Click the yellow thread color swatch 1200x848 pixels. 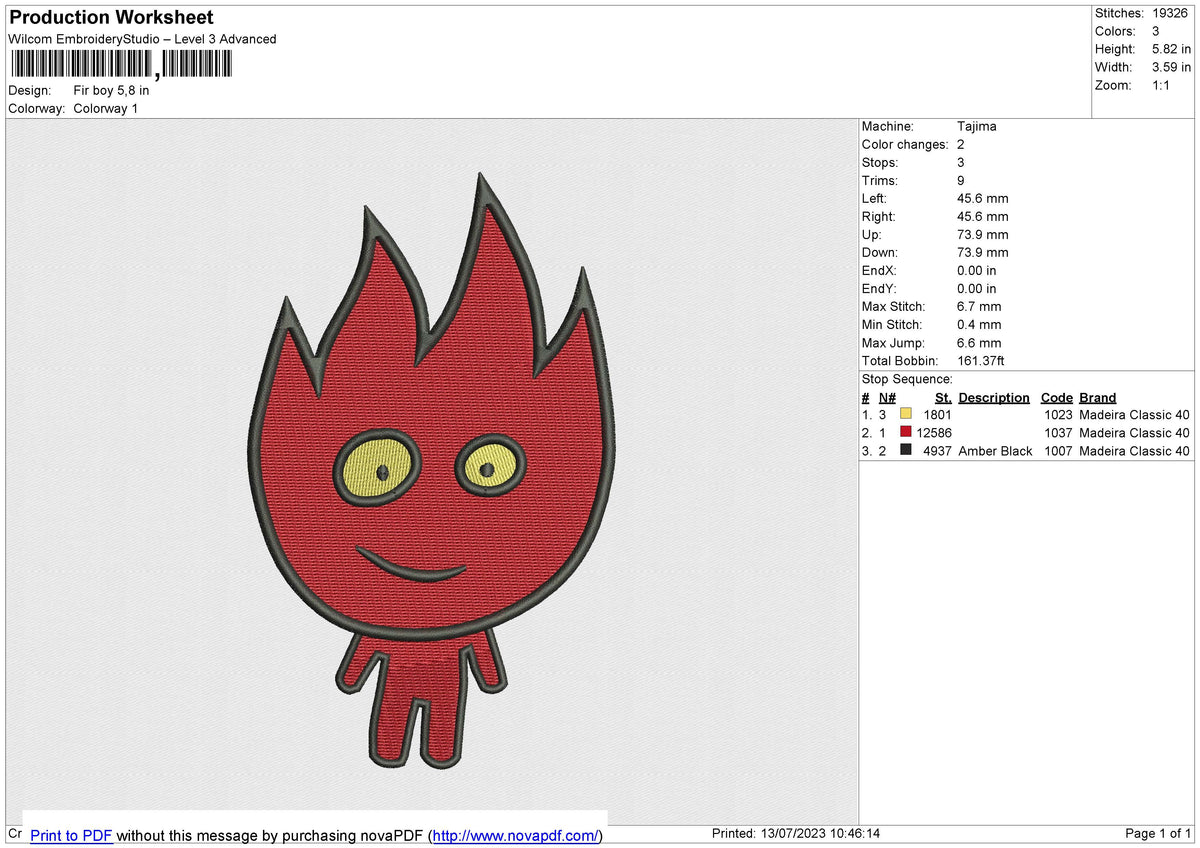[906, 414]
